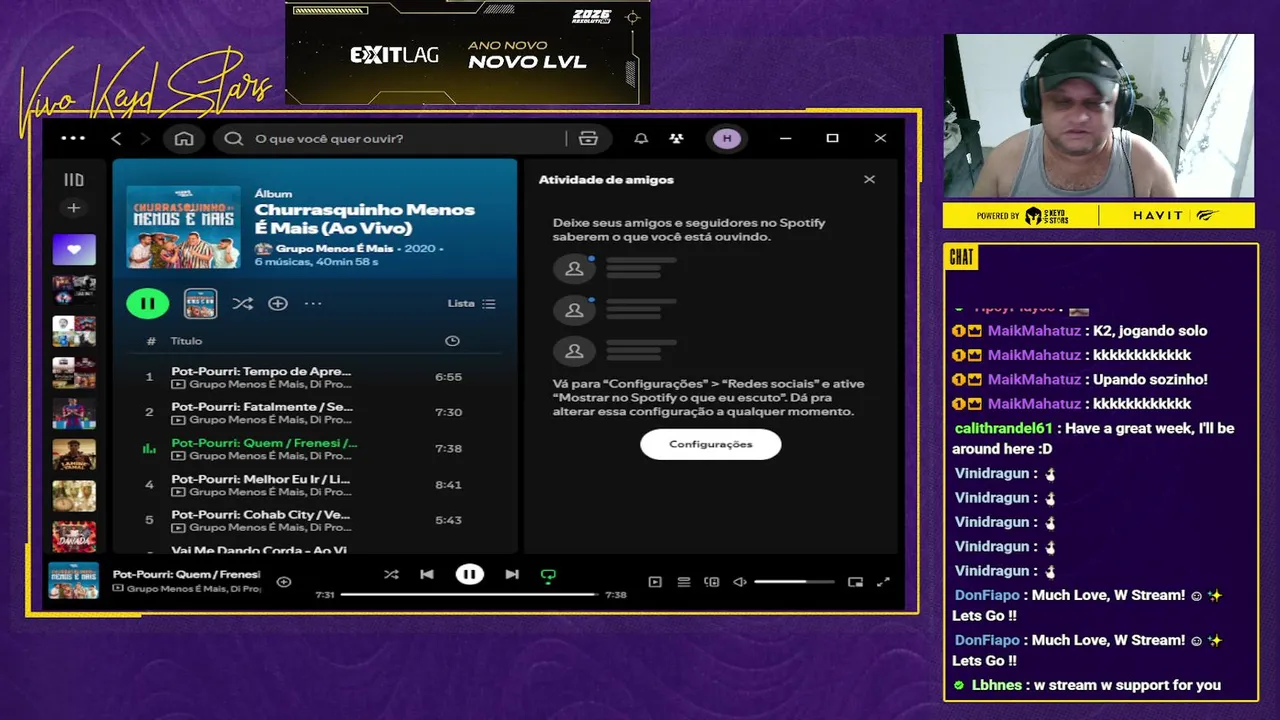Click chat username 'calithrandel61'

point(1003,428)
